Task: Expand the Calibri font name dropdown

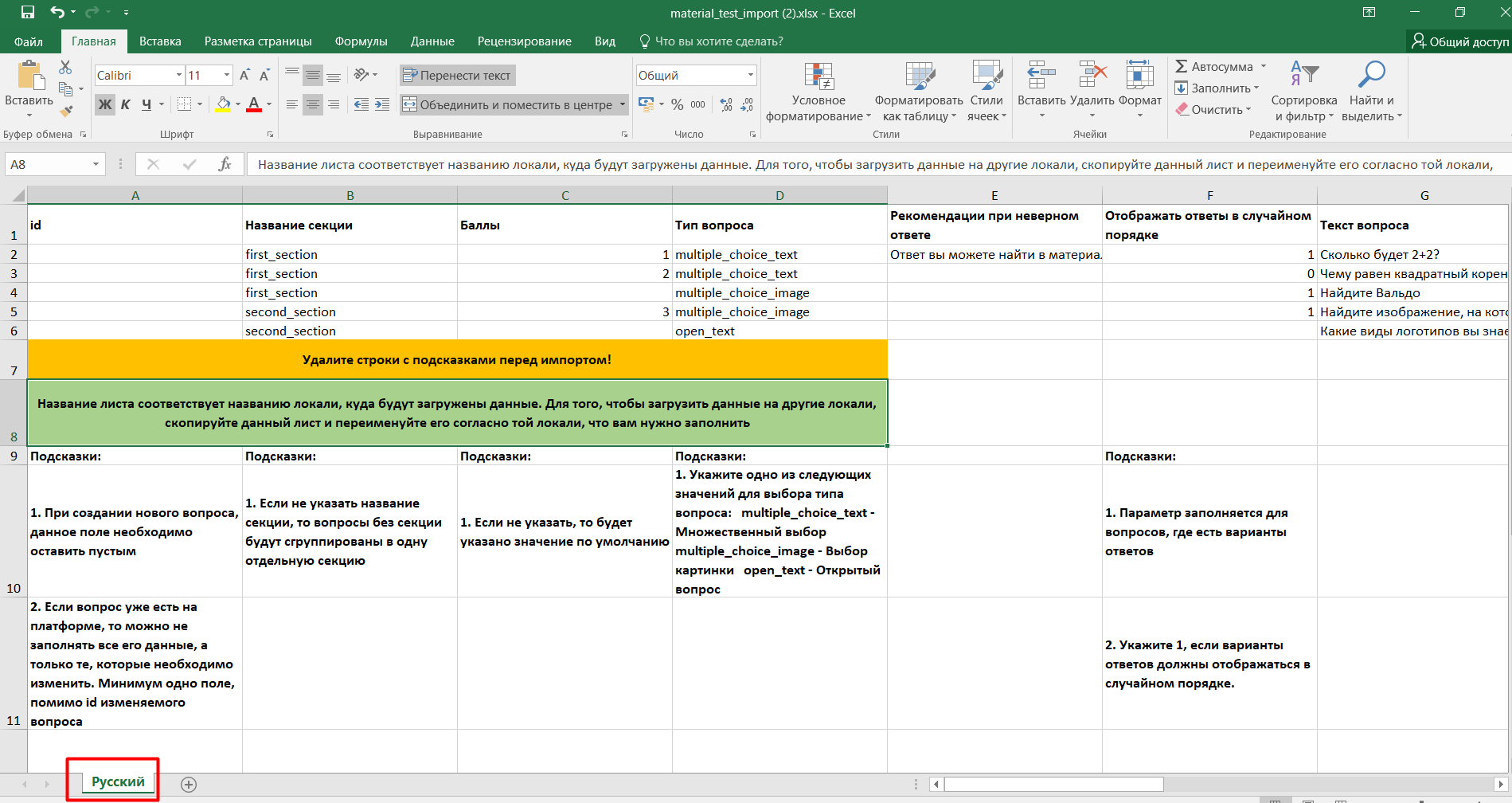Action: 179,75
